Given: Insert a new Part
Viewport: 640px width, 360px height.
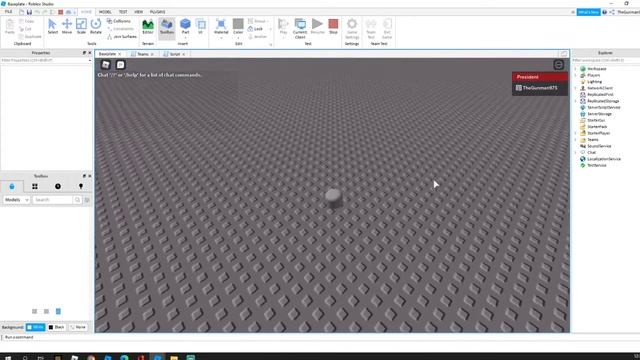Looking at the screenshot, I should 185,26.
